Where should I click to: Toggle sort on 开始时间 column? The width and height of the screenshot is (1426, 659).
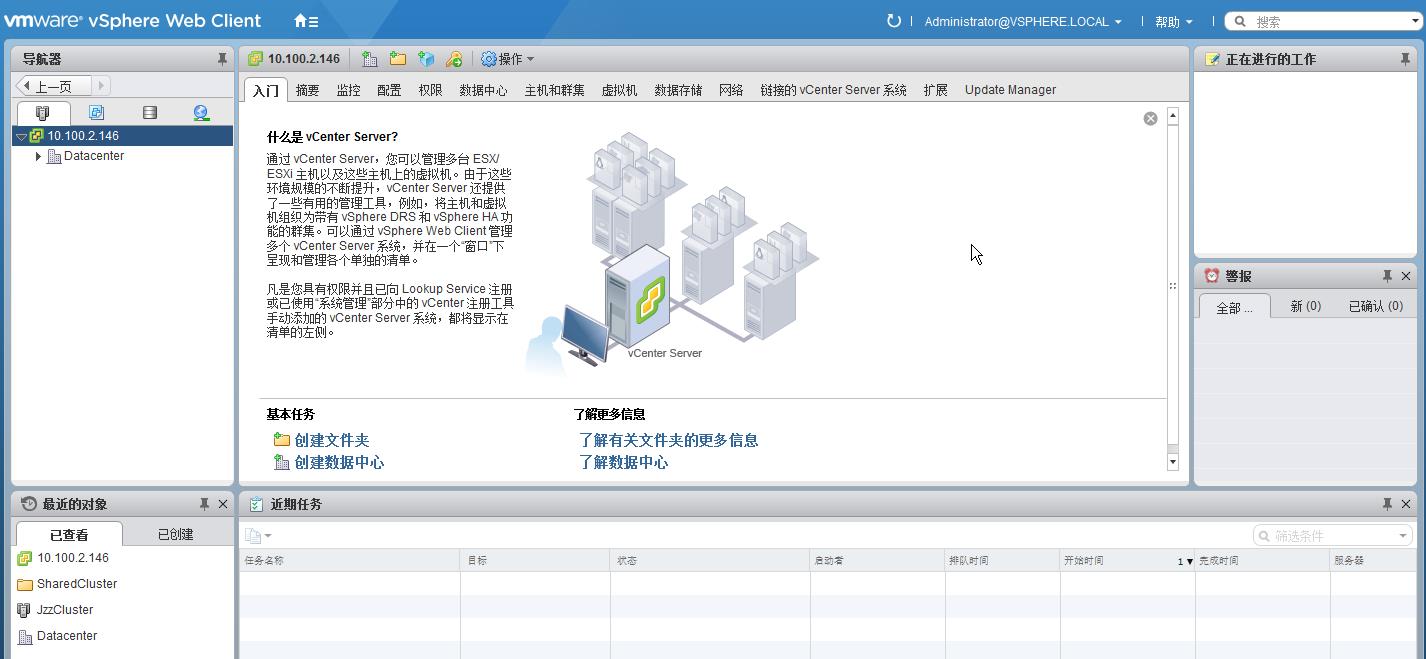pos(1127,560)
